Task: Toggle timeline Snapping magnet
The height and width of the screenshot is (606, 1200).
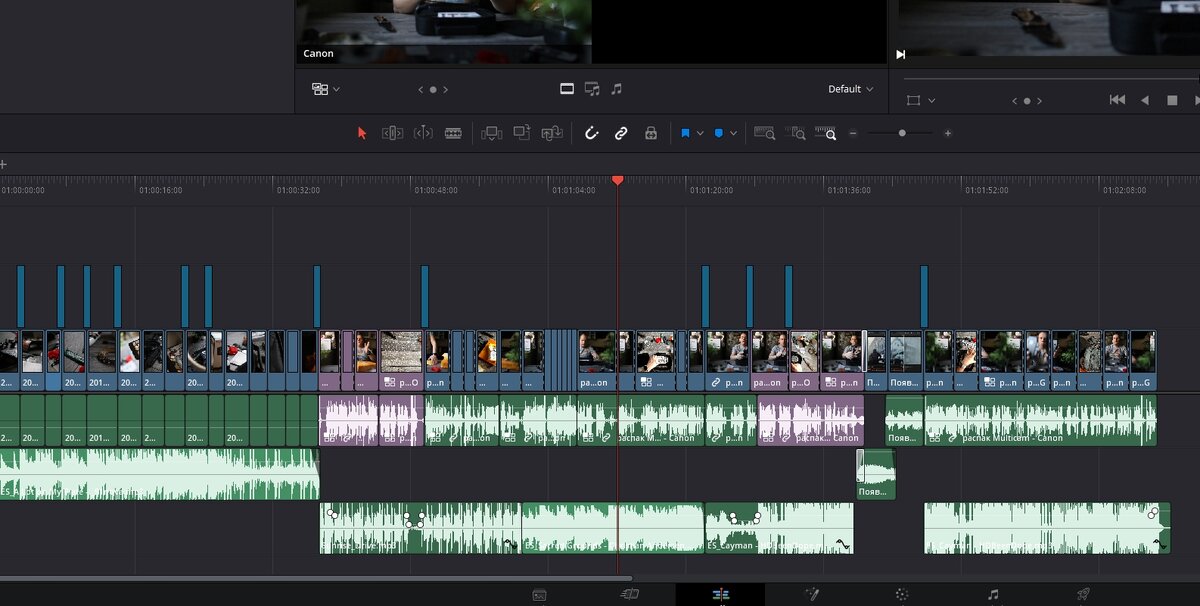Action: click(x=591, y=133)
